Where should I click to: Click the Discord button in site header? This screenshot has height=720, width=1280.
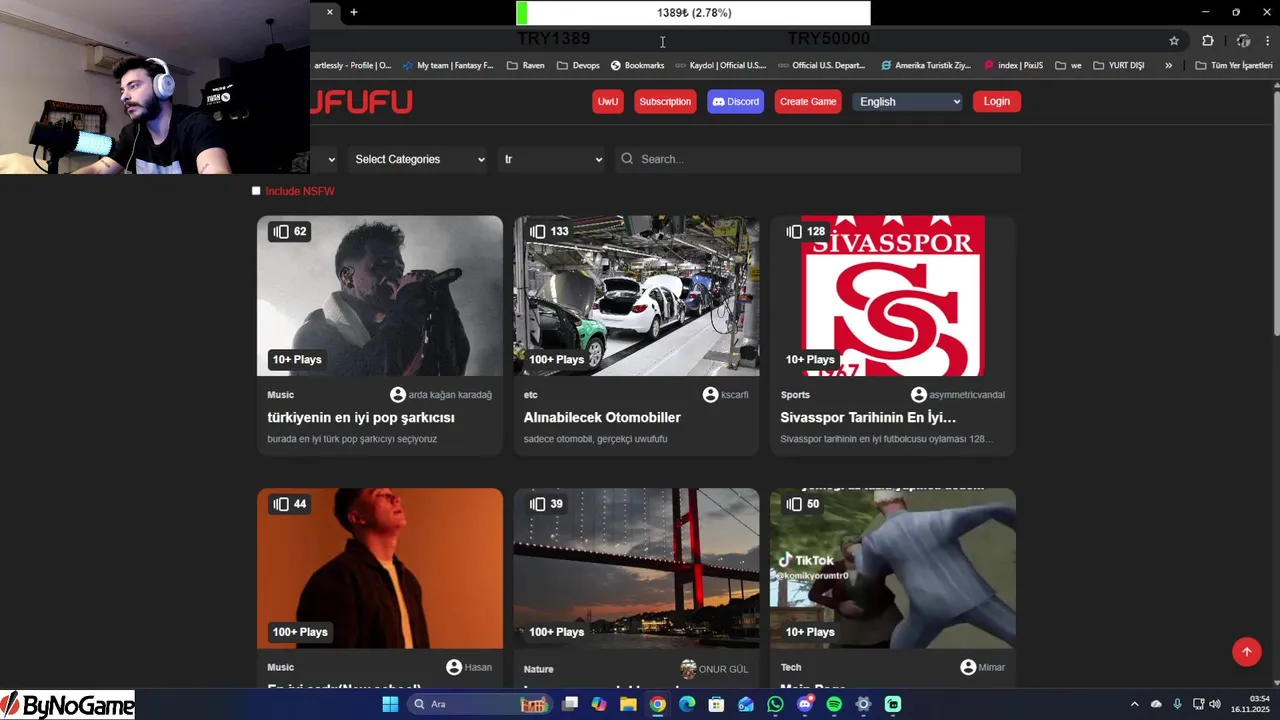pos(735,101)
